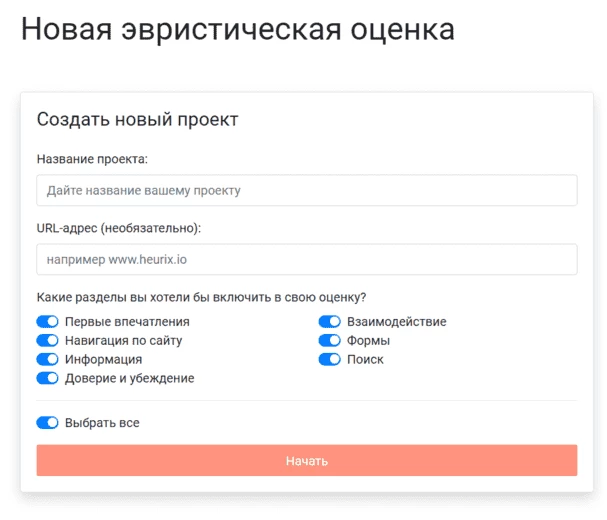The height and width of the screenshot is (520, 607).
Task: Click the URL address input field
Action: tap(307, 259)
